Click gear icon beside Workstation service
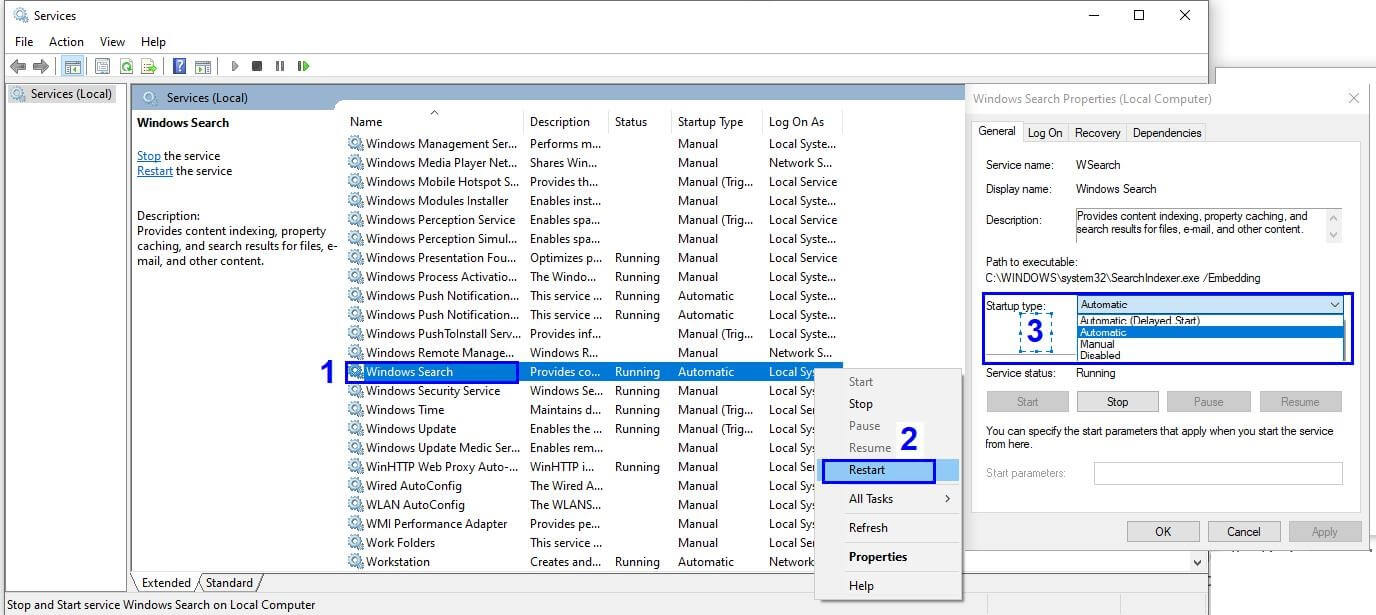 (356, 562)
